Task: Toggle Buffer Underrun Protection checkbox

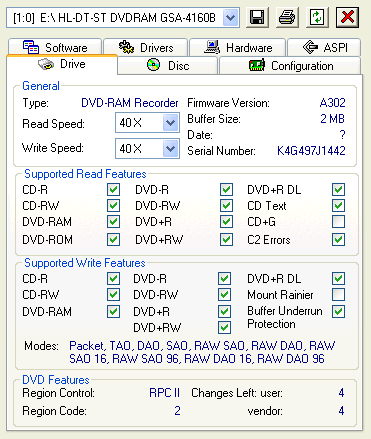Action: tap(338, 311)
